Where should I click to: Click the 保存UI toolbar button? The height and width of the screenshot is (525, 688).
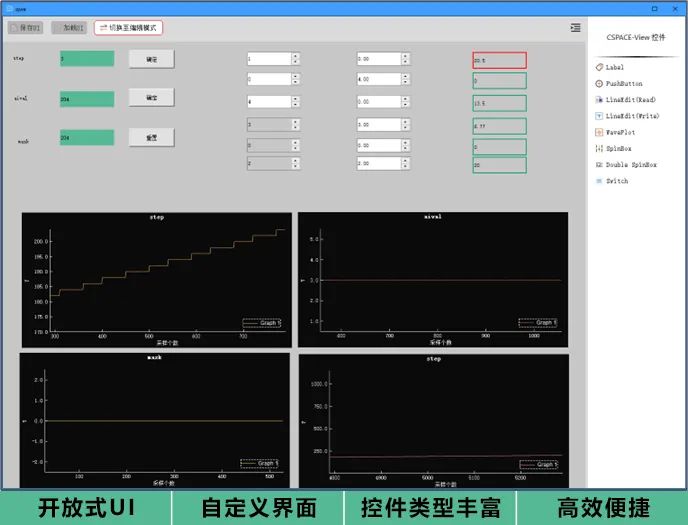pos(26,28)
